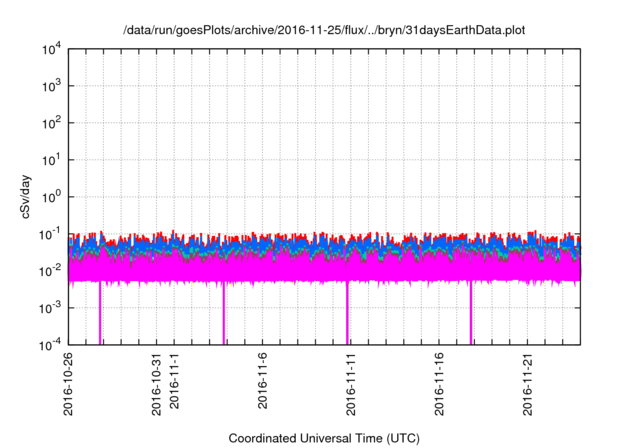Click the 10^-1 y-axis tick label

(51, 234)
